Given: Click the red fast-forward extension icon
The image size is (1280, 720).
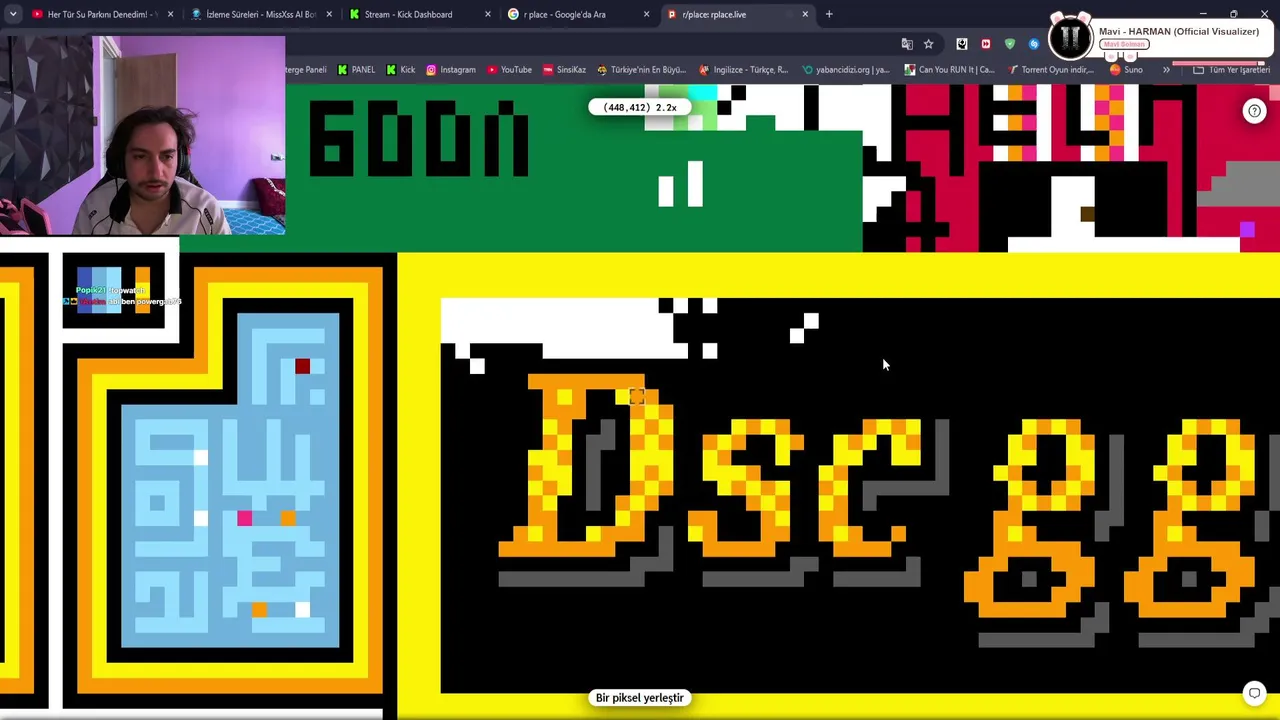Looking at the screenshot, I should pyautogui.click(x=986, y=44).
